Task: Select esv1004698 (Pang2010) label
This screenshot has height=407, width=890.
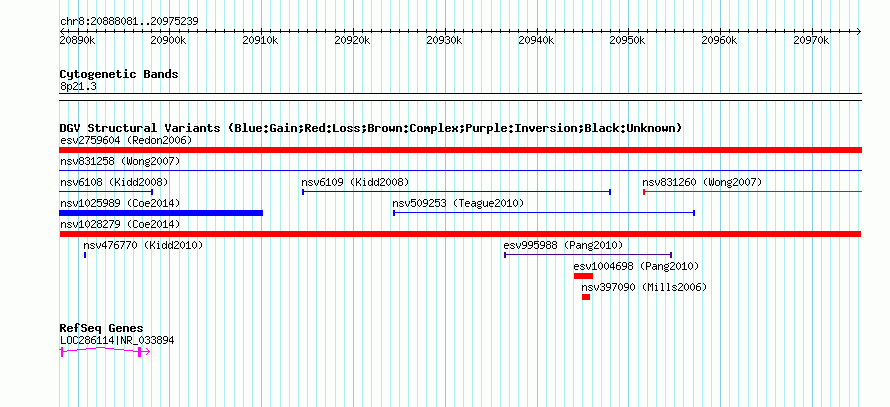Action: [x=636, y=266]
